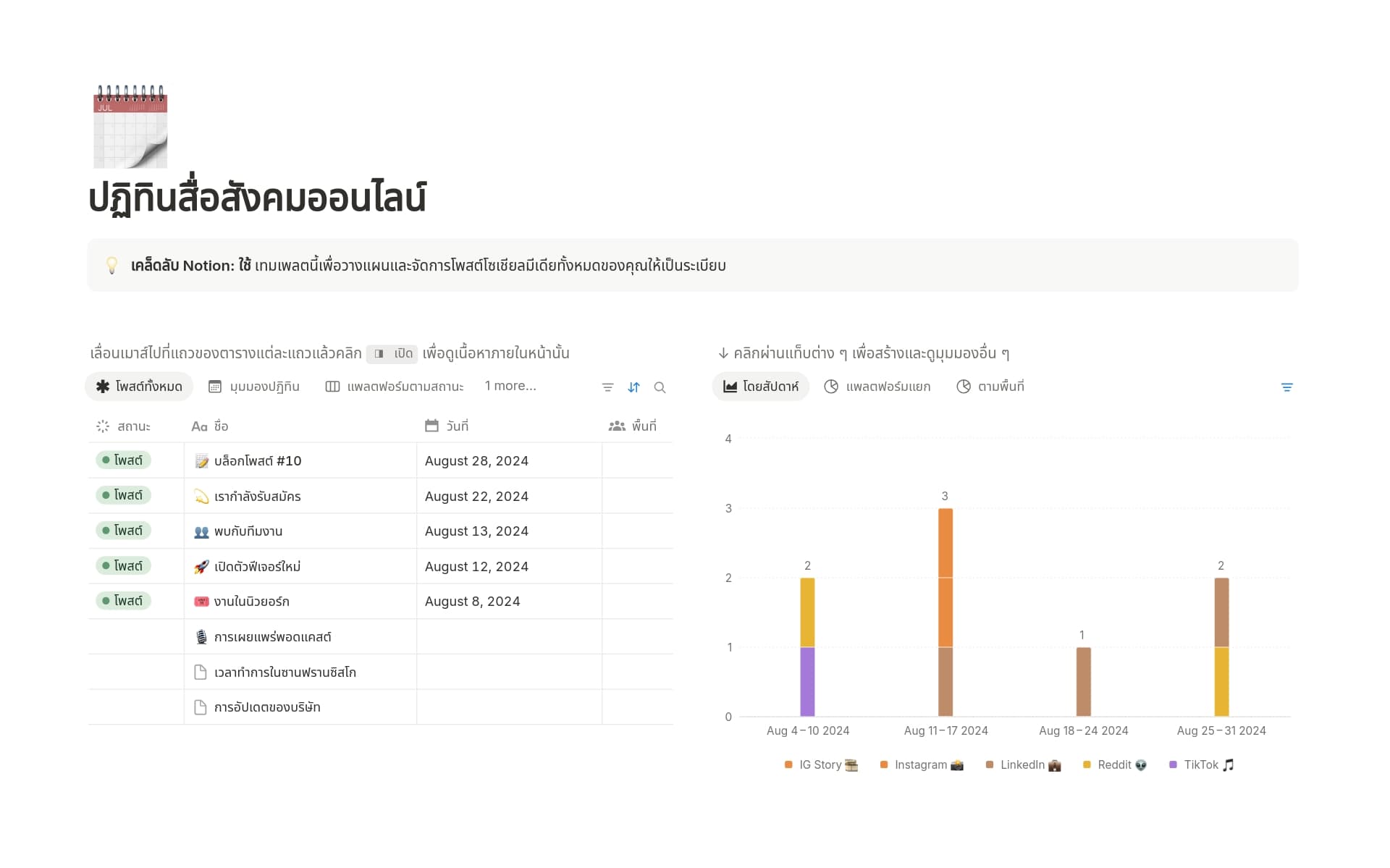The width and height of the screenshot is (1390, 868).
Task: Select the status spinner icon in the สถานะ column
Action: [102, 426]
